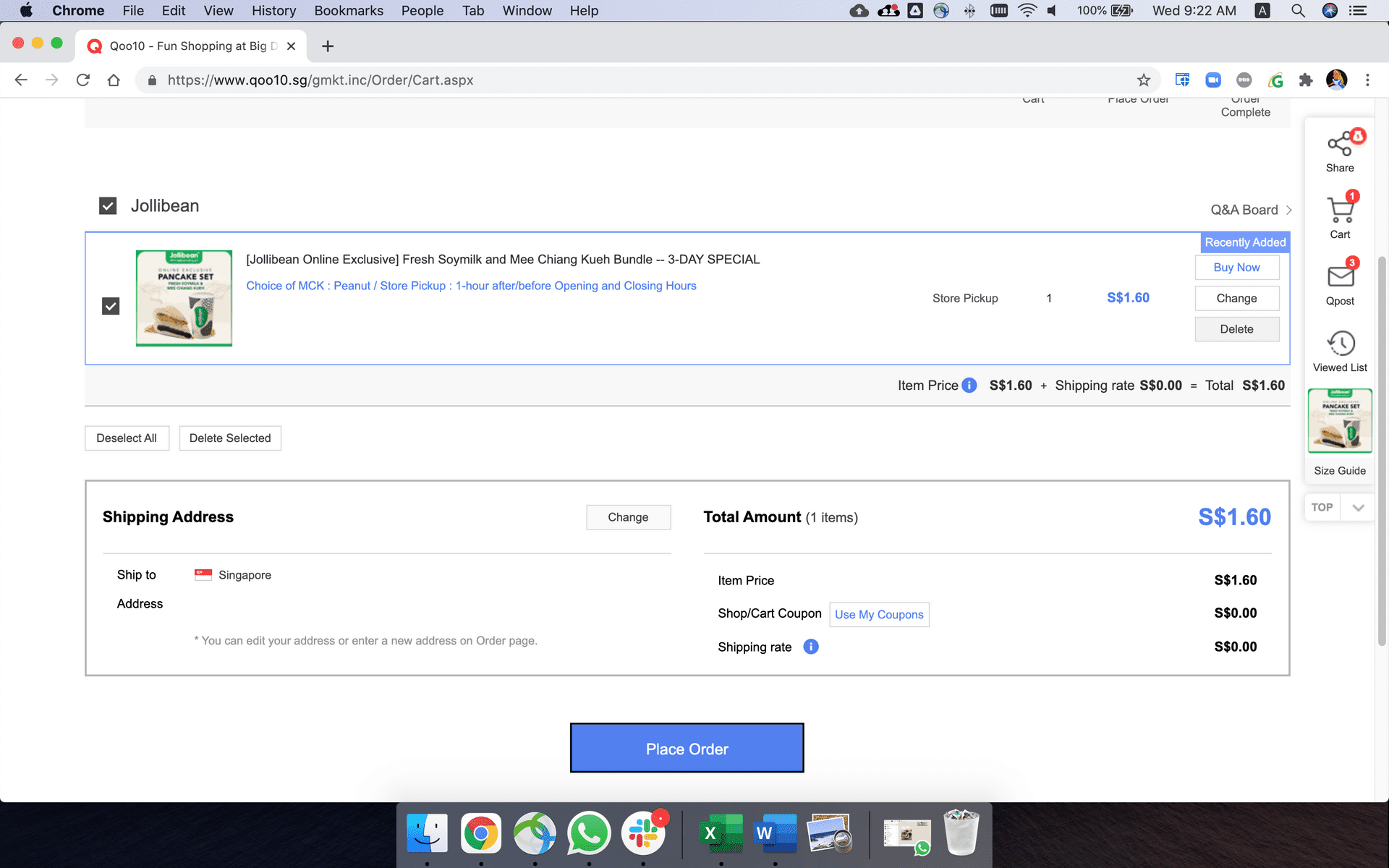
Task: Open the Window menu
Action: point(527,11)
